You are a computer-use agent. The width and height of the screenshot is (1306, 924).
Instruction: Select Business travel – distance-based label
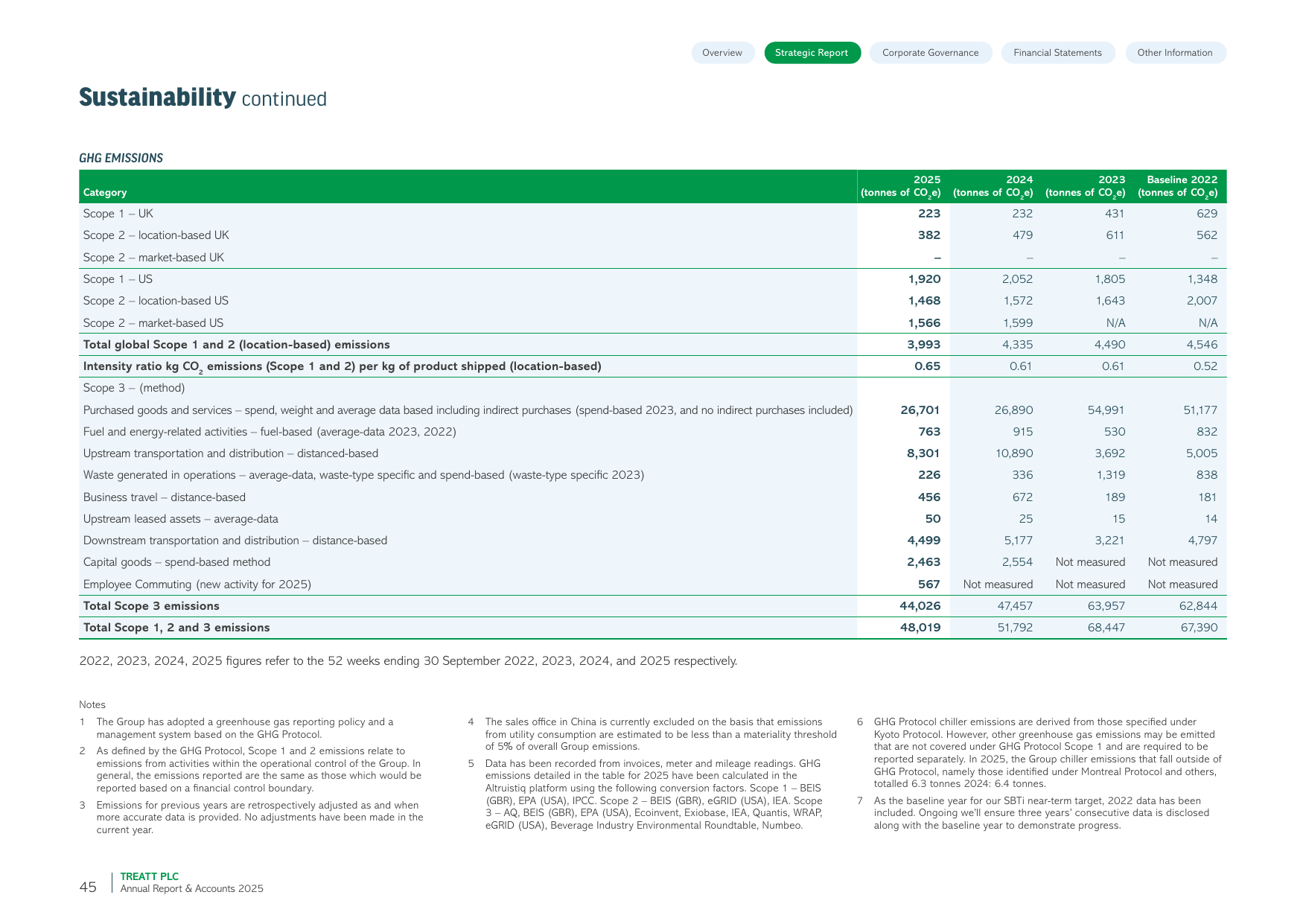point(164,497)
